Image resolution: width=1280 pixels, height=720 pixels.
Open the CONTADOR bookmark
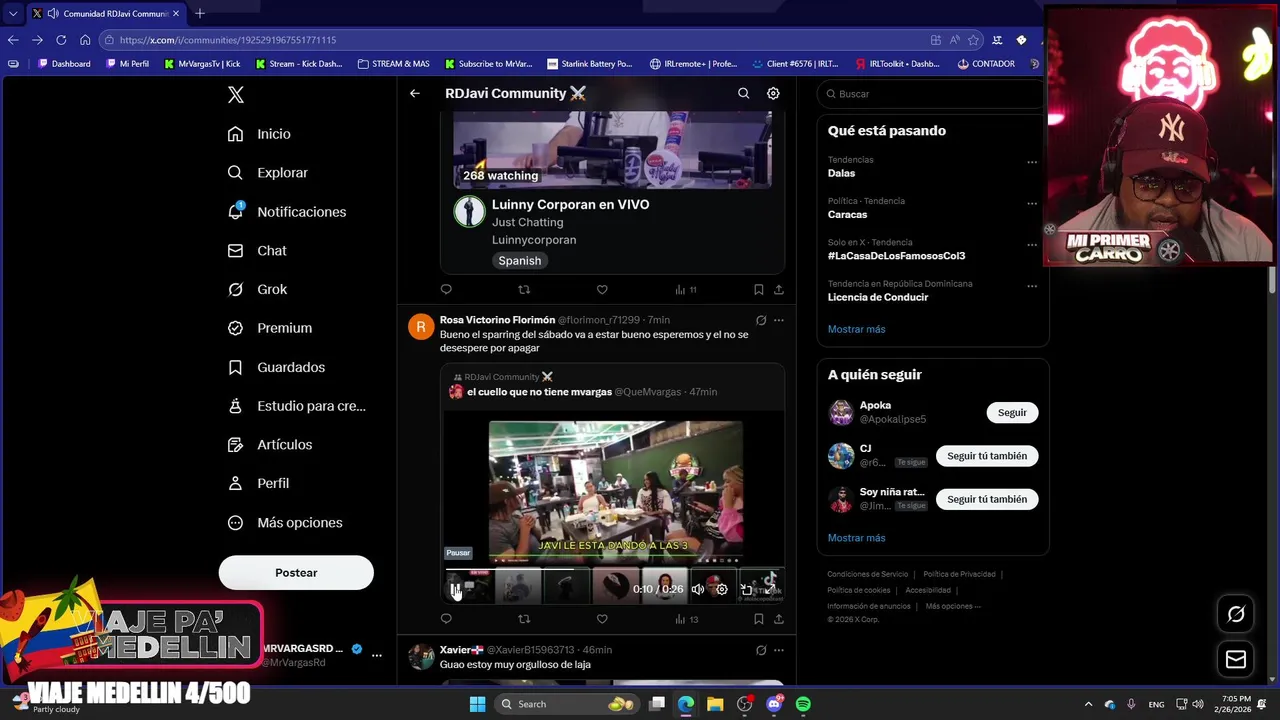[x=986, y=64]
